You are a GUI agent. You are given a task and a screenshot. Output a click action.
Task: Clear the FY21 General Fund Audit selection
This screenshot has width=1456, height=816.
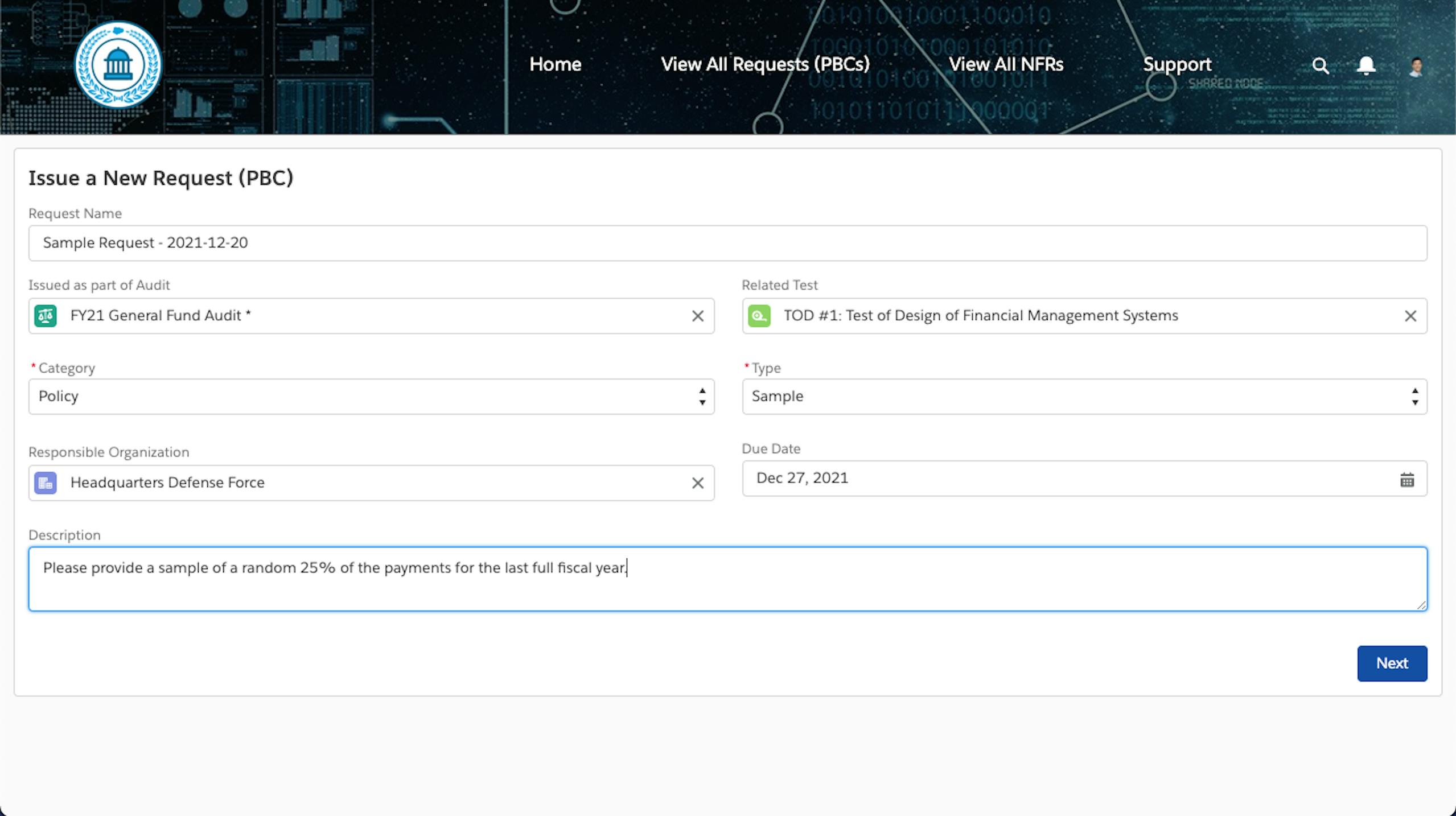(697, 316)
